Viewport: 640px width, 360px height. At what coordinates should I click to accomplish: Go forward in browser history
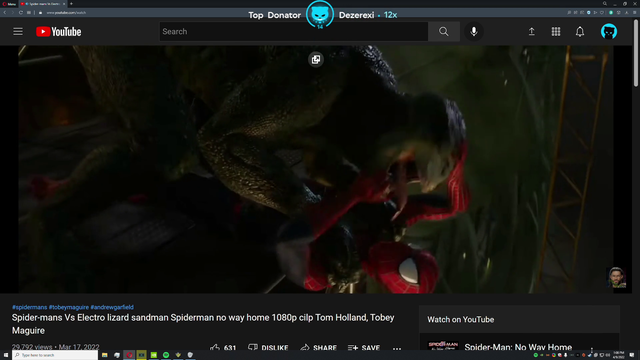click(12, 13)
